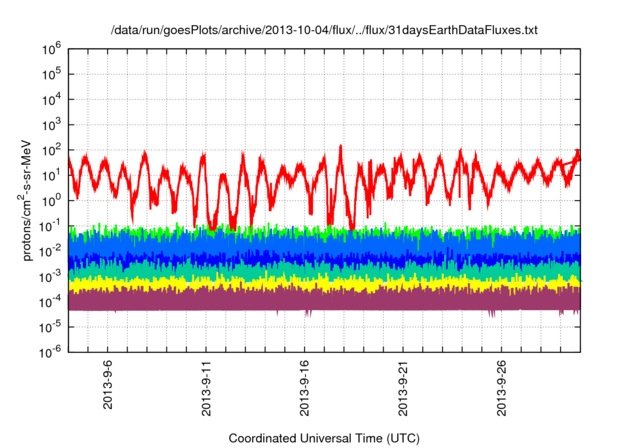Click the 10^-1 y-axis tick label

(51, 226)
